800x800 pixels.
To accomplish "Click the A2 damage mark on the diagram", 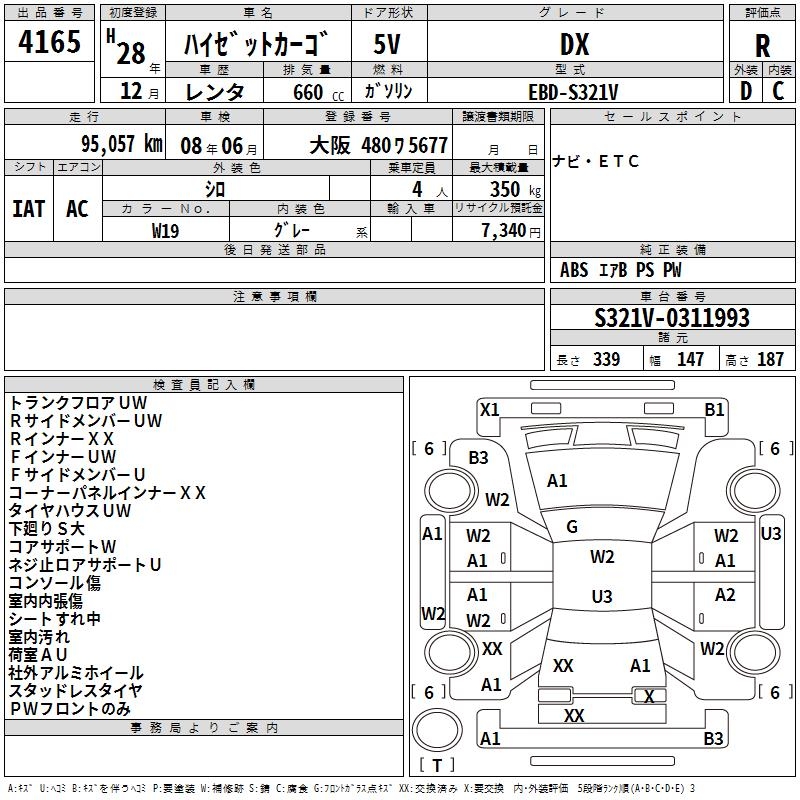I will [x=725, y=595].
